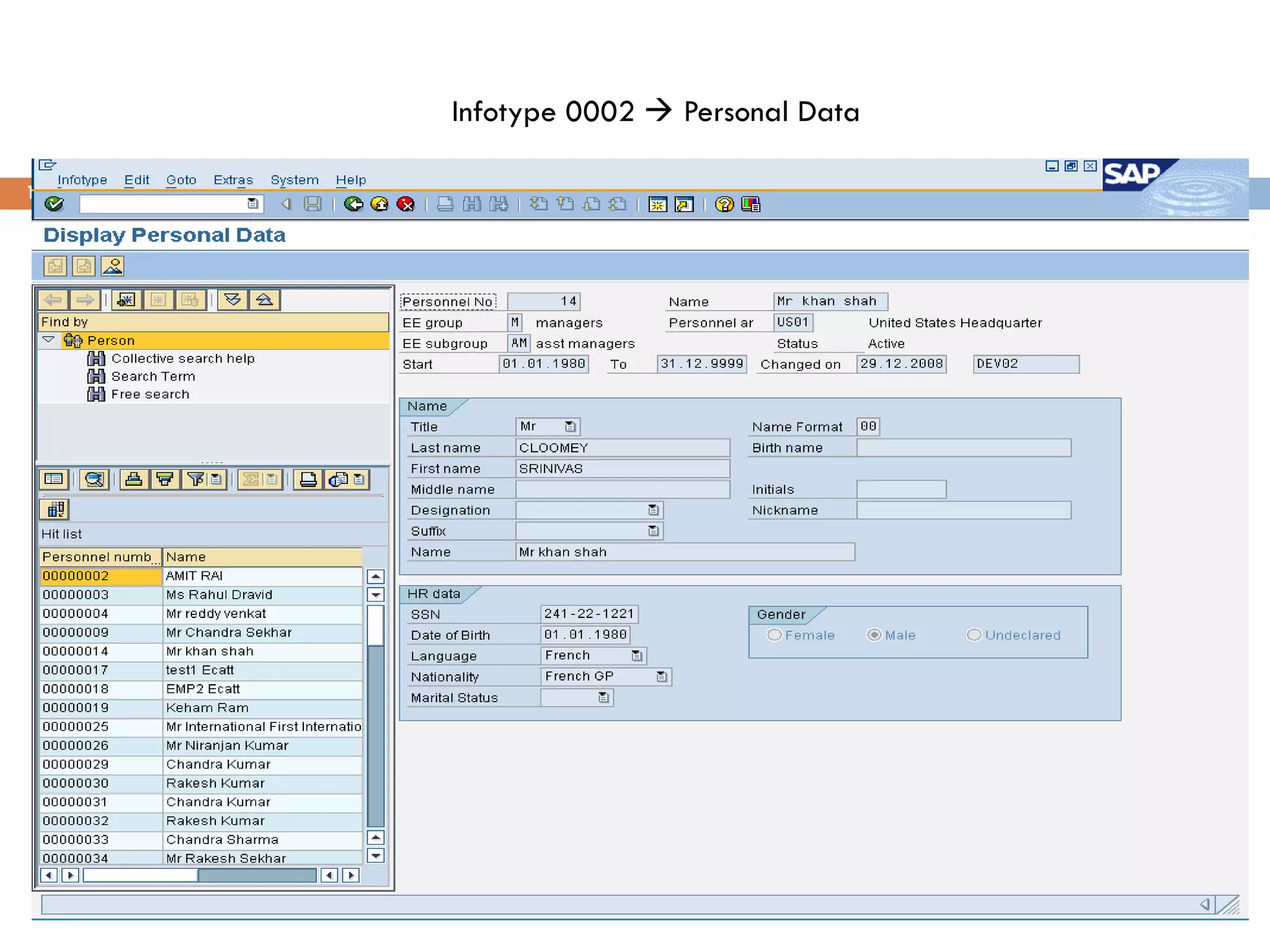Click the Find binoculars icon
Screen dimensions: 1270x952
[x=472, y=204]
